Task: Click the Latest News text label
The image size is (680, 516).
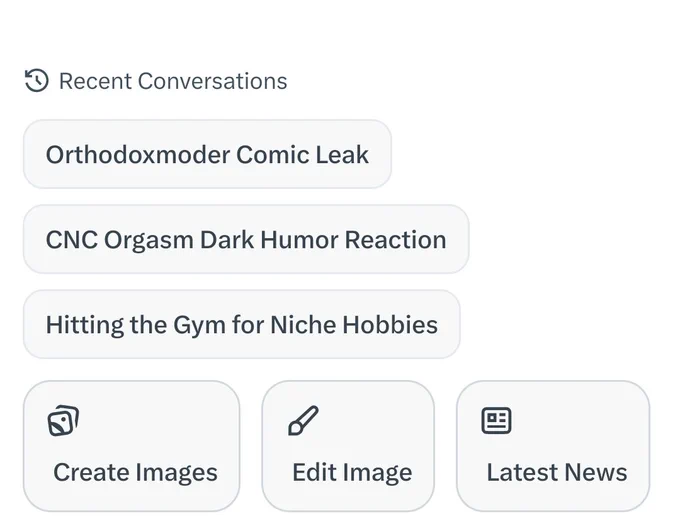Action: [557, 472]
